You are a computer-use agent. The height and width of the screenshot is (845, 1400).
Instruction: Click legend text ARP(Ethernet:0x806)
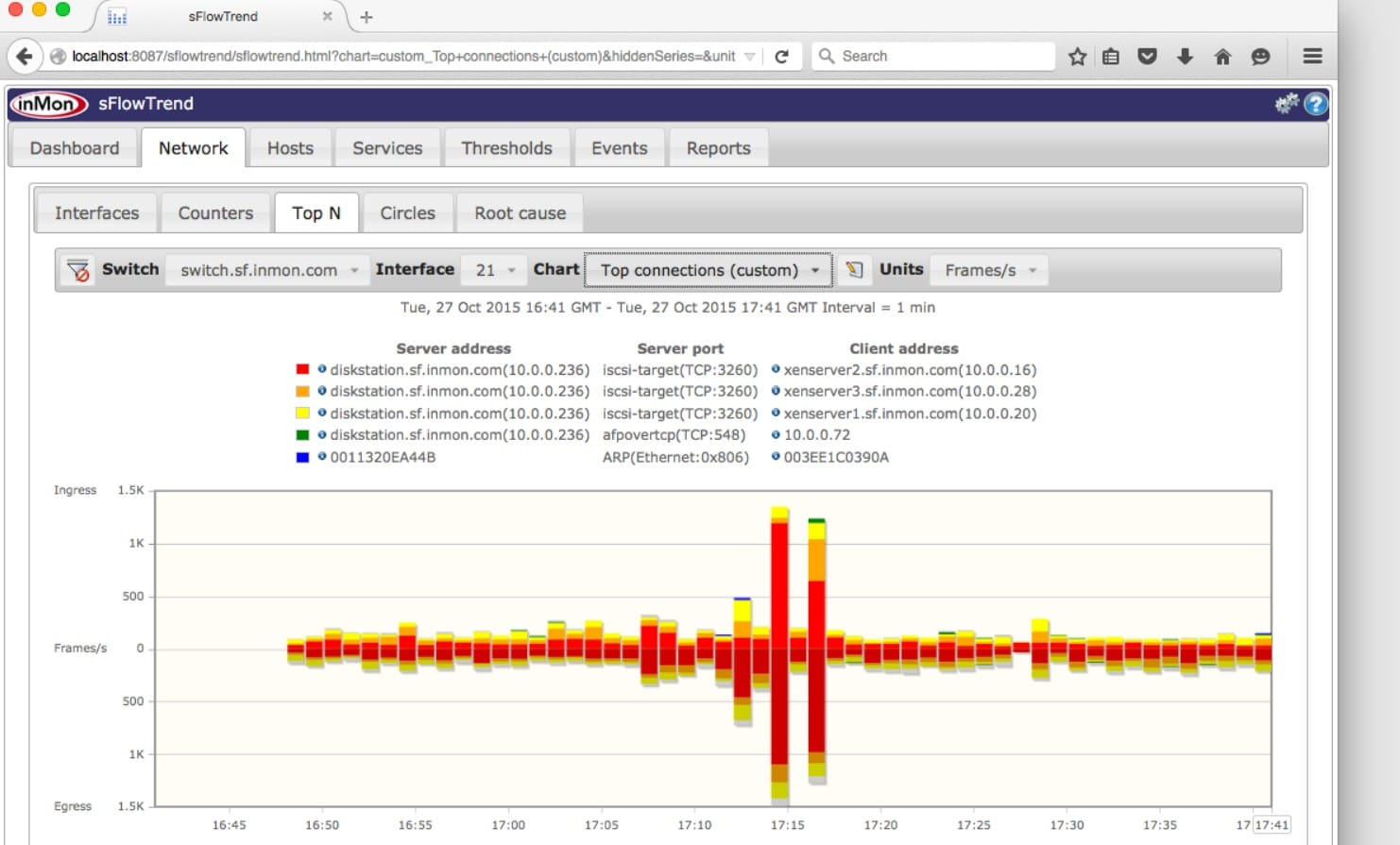675,457
